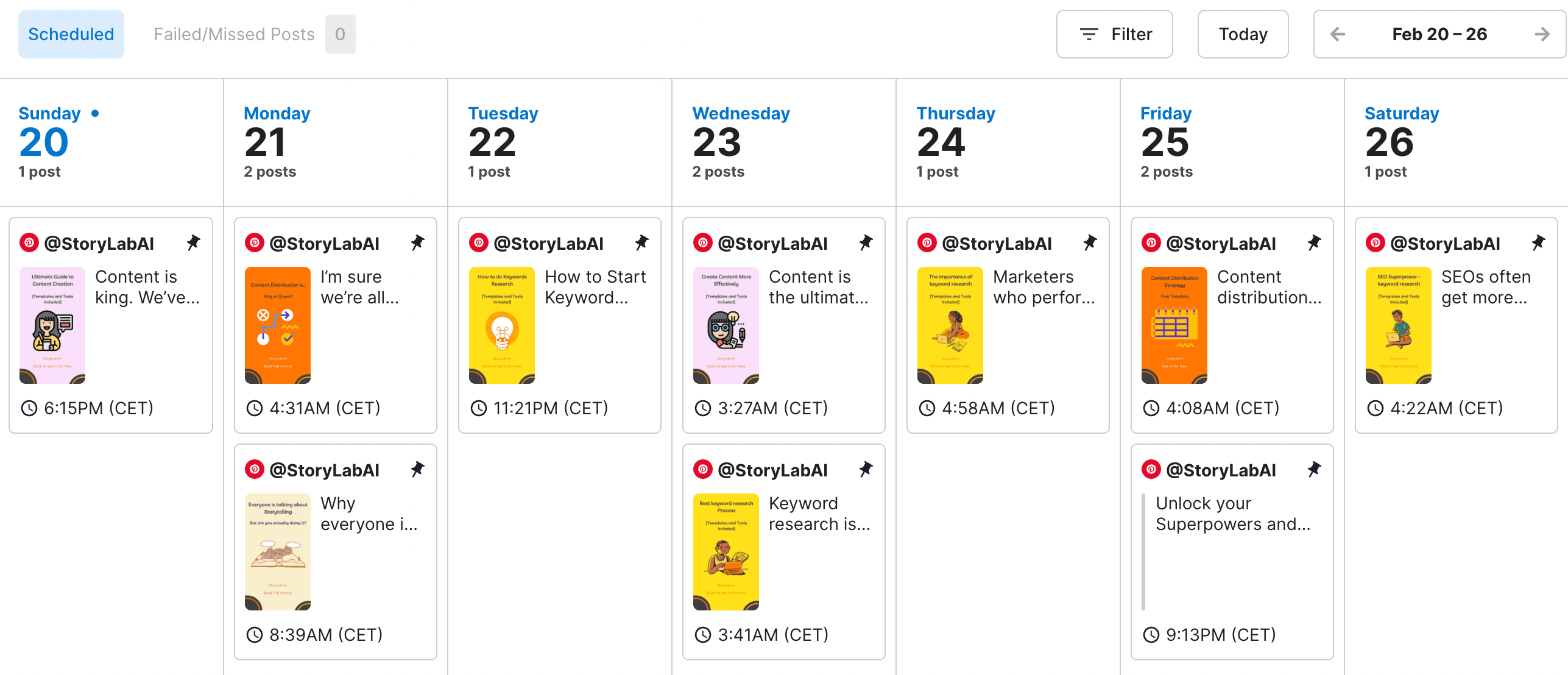Switch to the Scheduled tab
The height and width of the screenshot is (675, 1568).
(71, 34)
